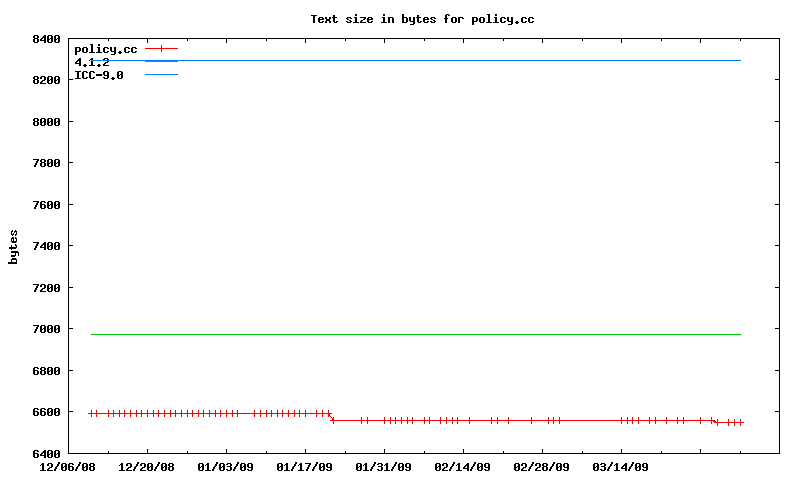800x480 pixels.
Task: Click the 8400 y-axis tick label
Action: (x=47, y=39)
